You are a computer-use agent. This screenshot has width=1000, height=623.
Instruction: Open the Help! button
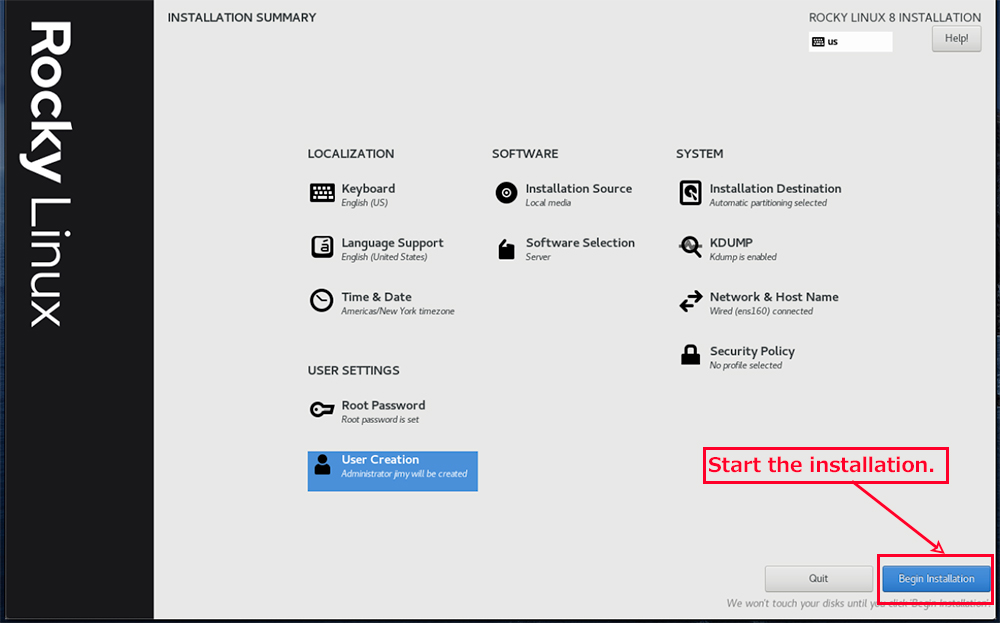(x=957, y=38)
